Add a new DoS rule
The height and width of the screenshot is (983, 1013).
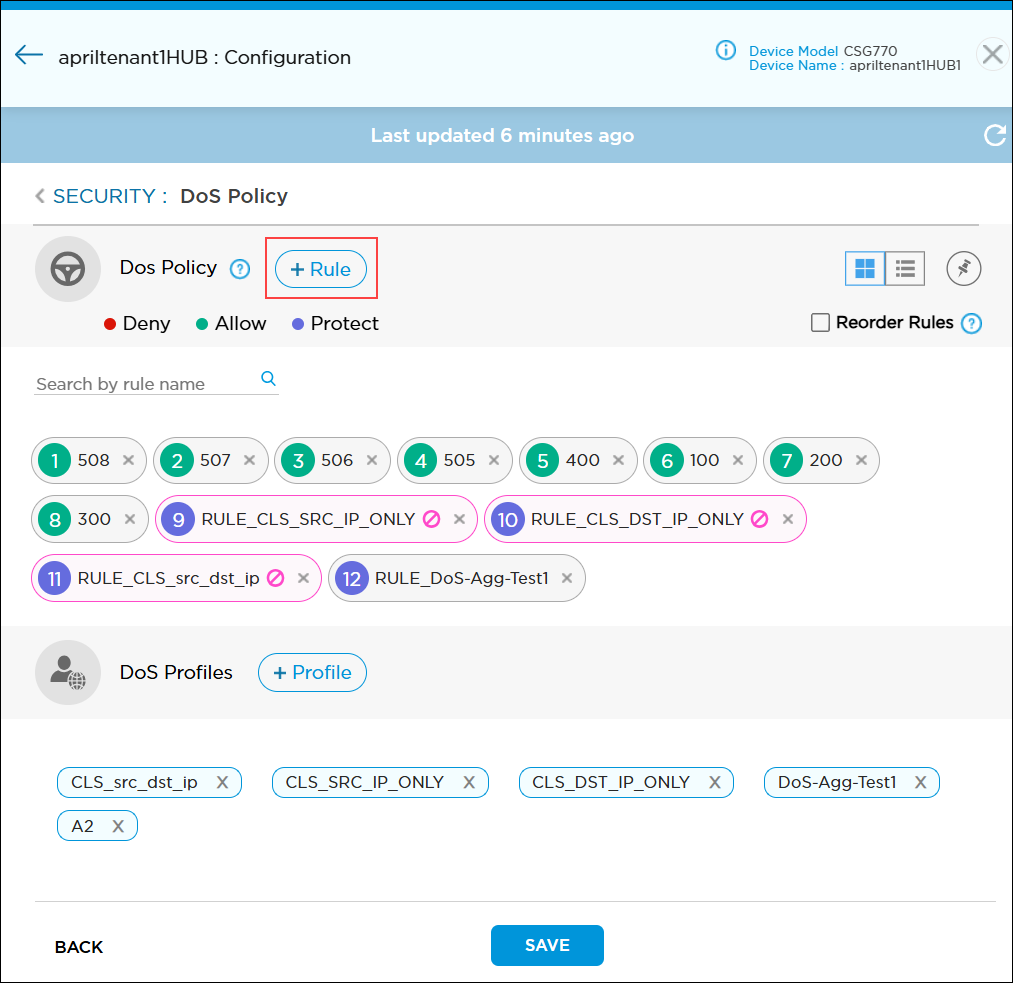321,270
